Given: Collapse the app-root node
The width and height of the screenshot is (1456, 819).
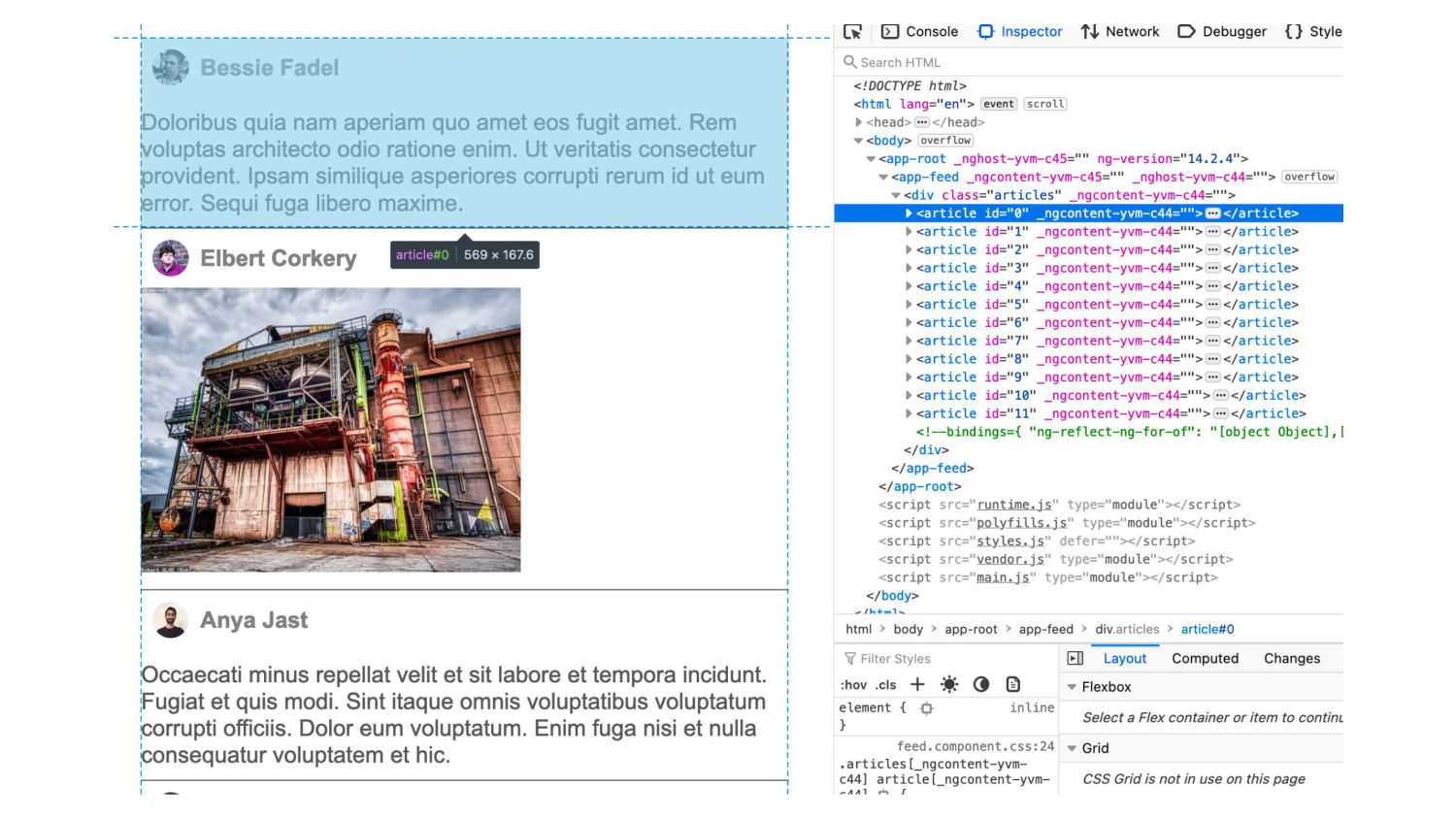Looking at the screenshot, I should coord(872,159).
